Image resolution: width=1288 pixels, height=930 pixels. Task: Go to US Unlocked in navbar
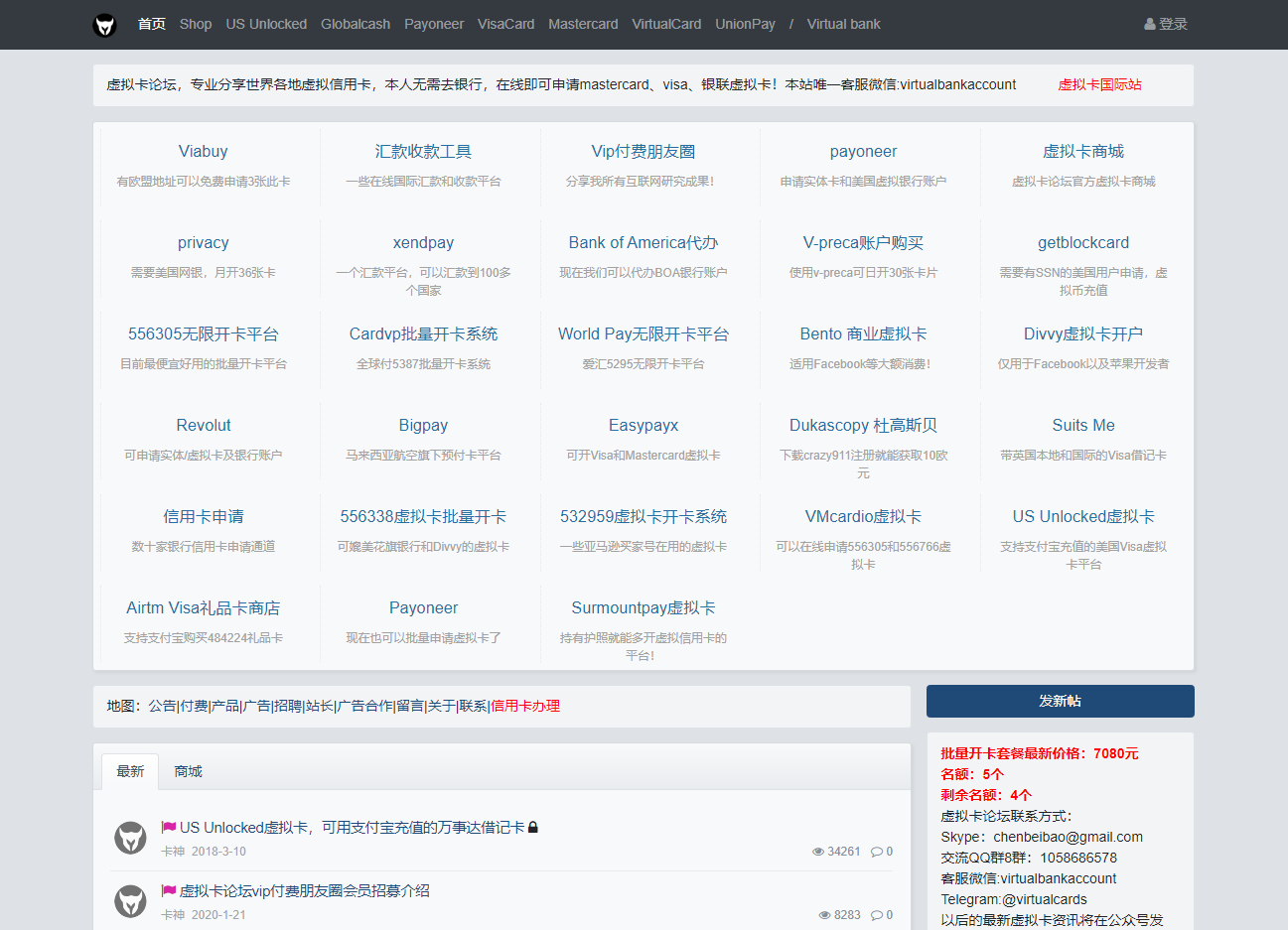point(266,24)
